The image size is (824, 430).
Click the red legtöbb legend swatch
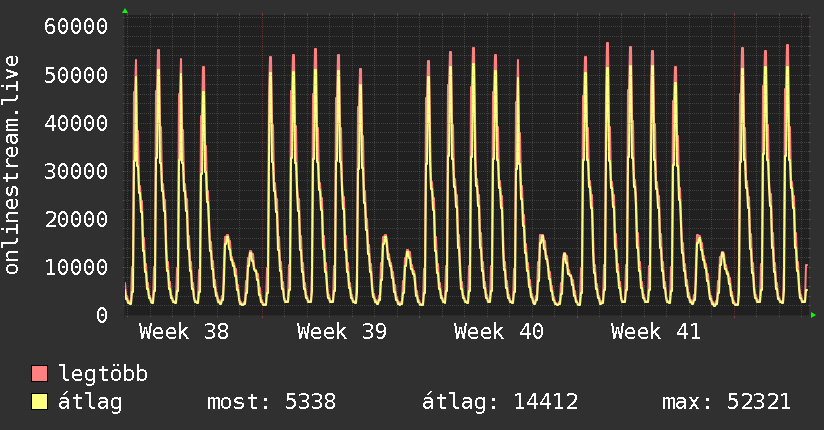[x=40, y=374]
